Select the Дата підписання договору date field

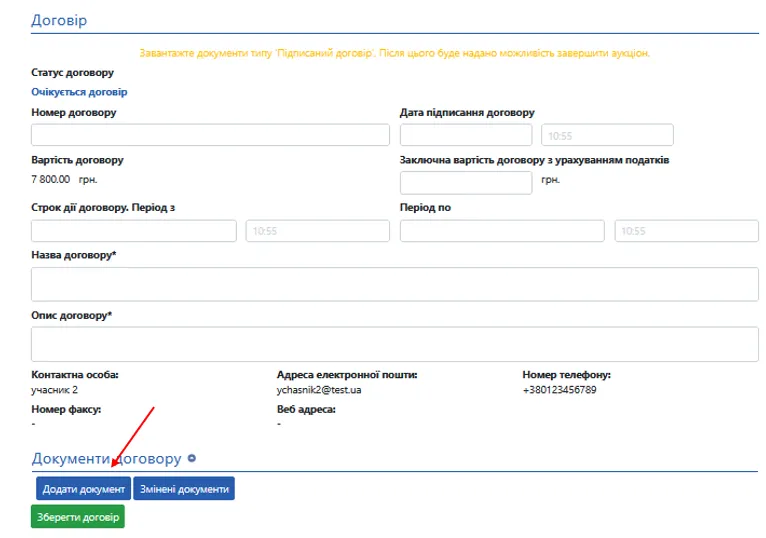[x=466, y=135]
